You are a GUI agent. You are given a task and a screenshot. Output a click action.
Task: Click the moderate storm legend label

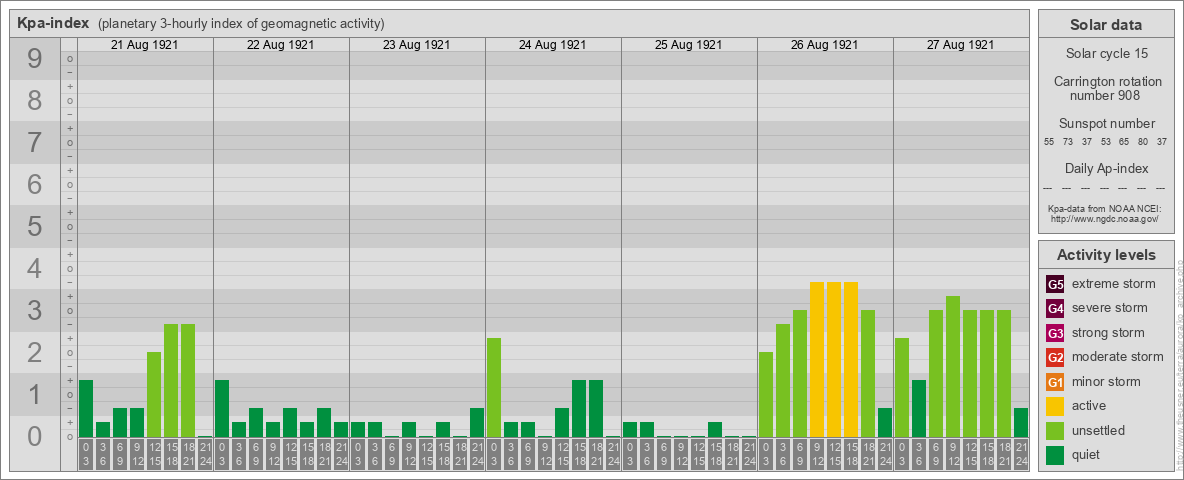click(1118, 356)
